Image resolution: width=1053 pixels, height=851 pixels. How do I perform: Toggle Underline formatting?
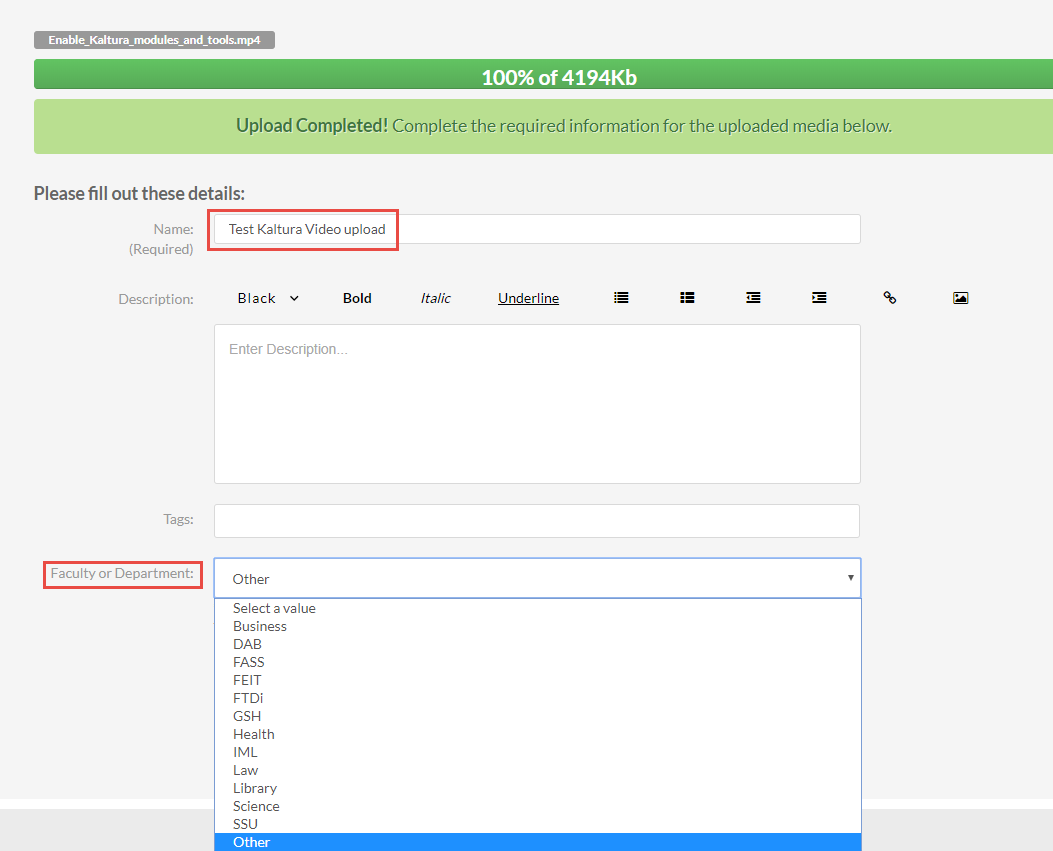coord(528,298)
